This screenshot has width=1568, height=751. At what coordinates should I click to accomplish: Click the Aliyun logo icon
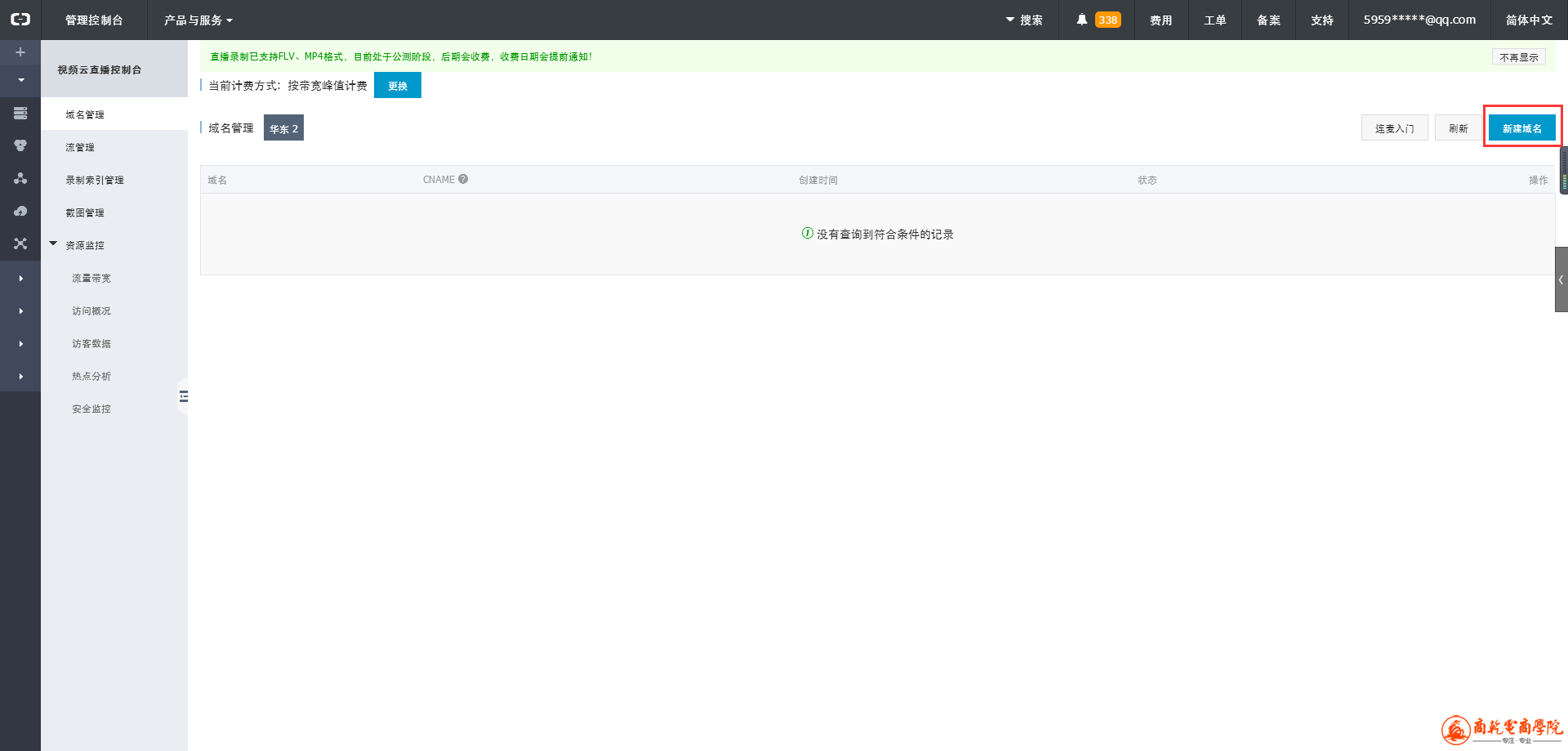20,20
